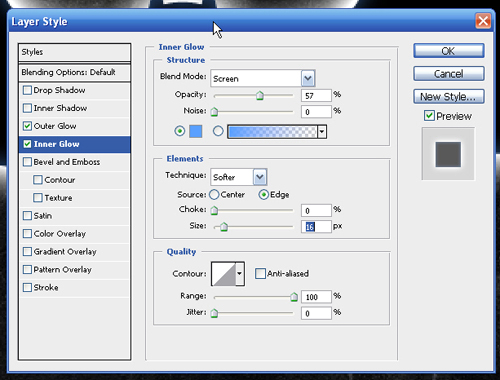Select the Stroke style row label
Screen dimensions: 500x380
pyautogui.click(x=46, y=287)
